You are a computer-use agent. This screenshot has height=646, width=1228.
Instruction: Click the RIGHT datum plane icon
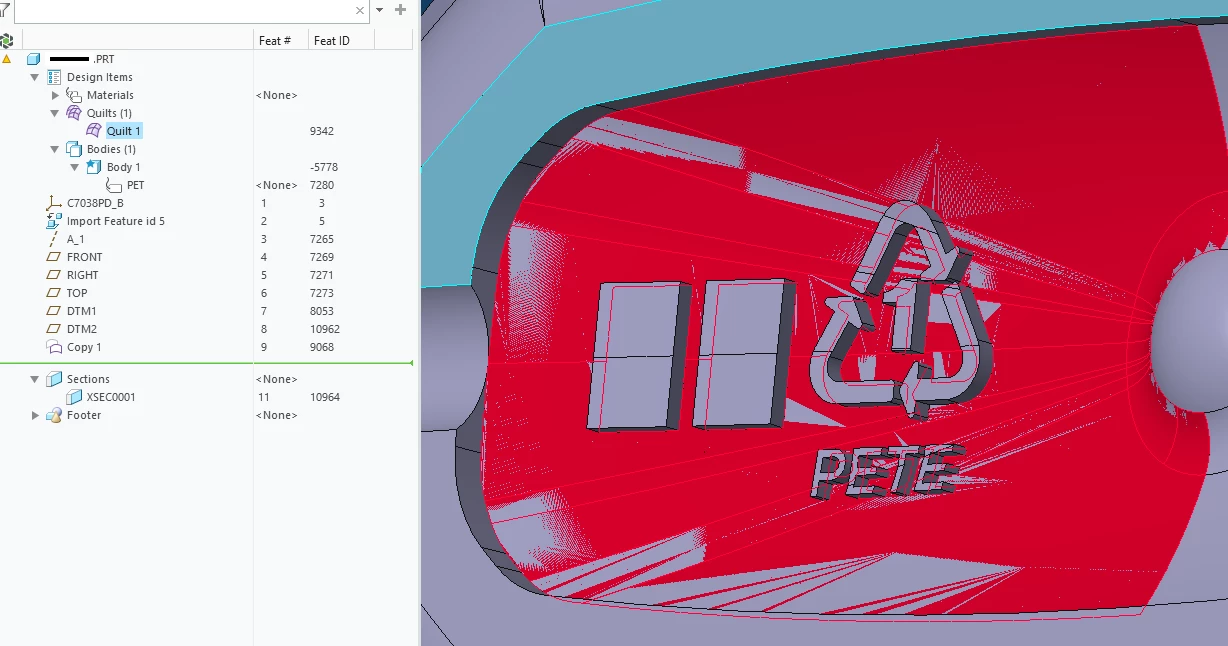click(54, 275)
